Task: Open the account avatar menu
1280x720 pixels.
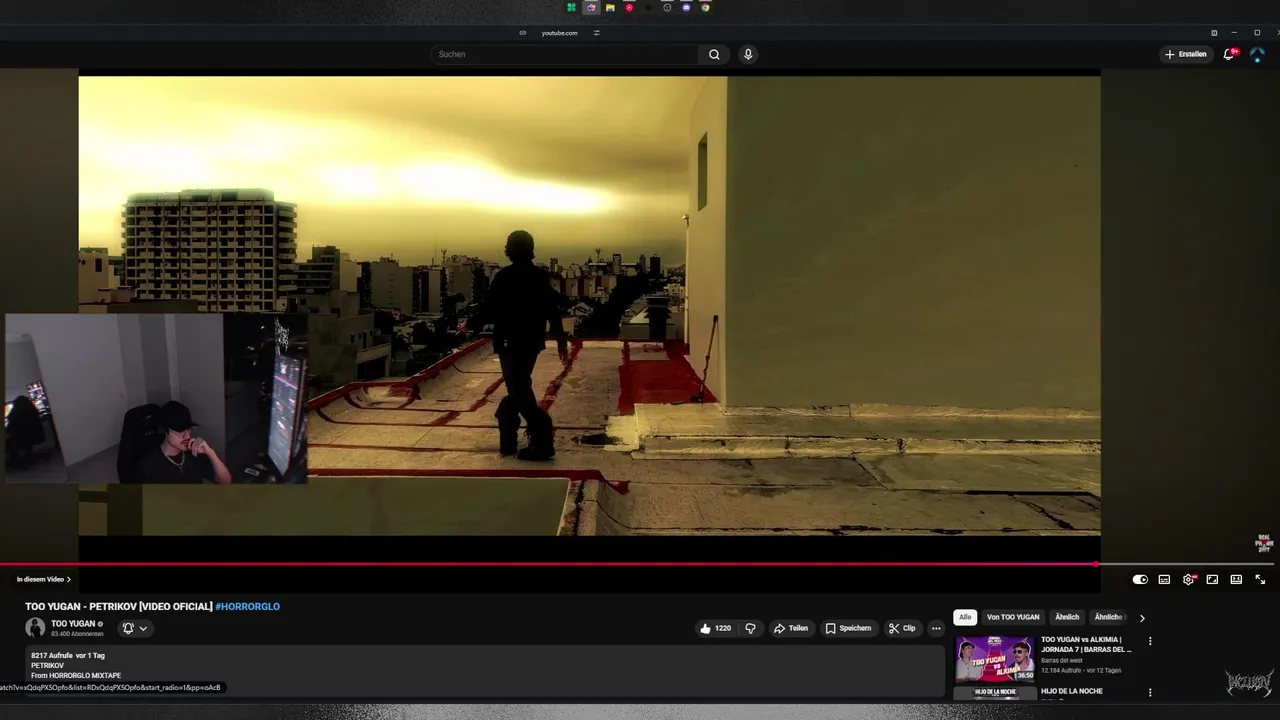Action: click(x=1258, y=54)
